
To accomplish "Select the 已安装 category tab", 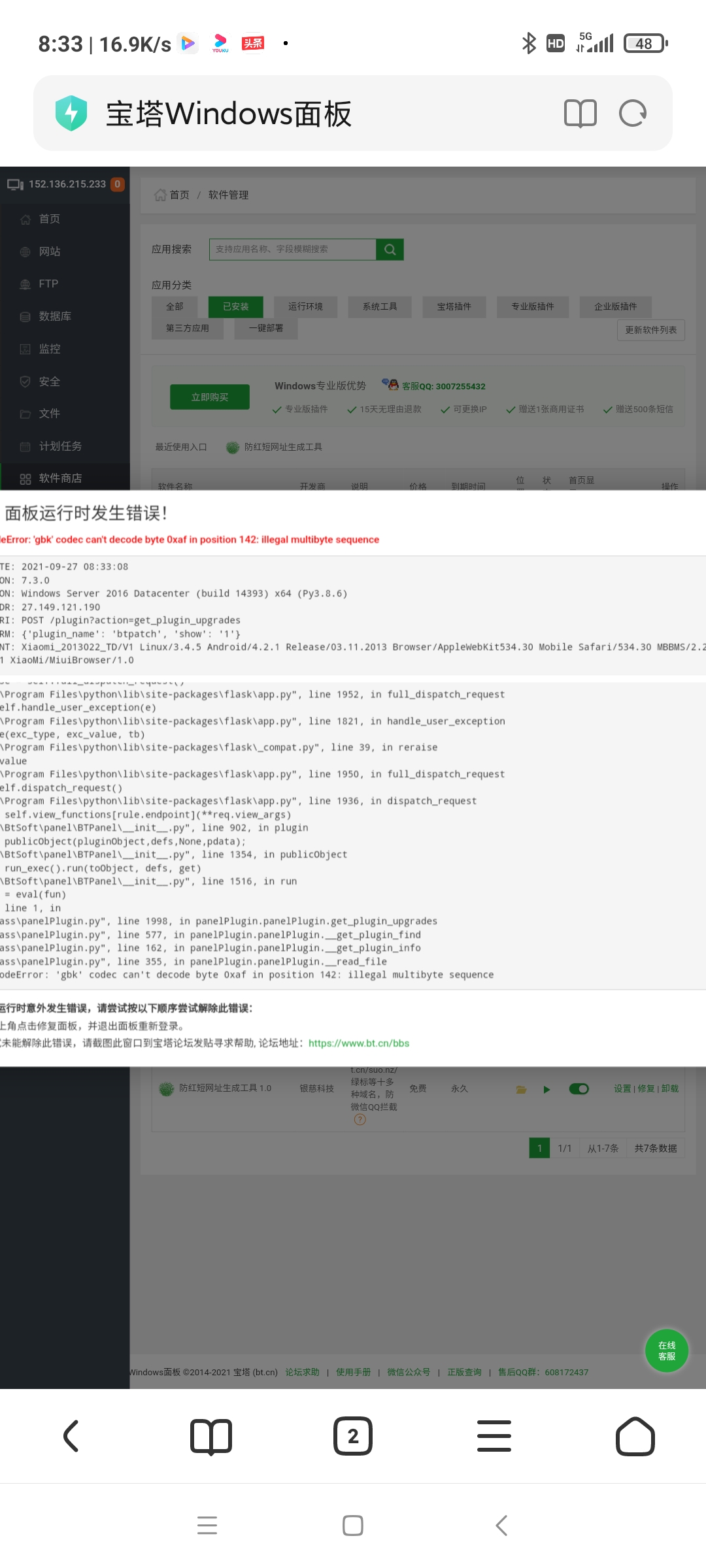I will 236,306.
